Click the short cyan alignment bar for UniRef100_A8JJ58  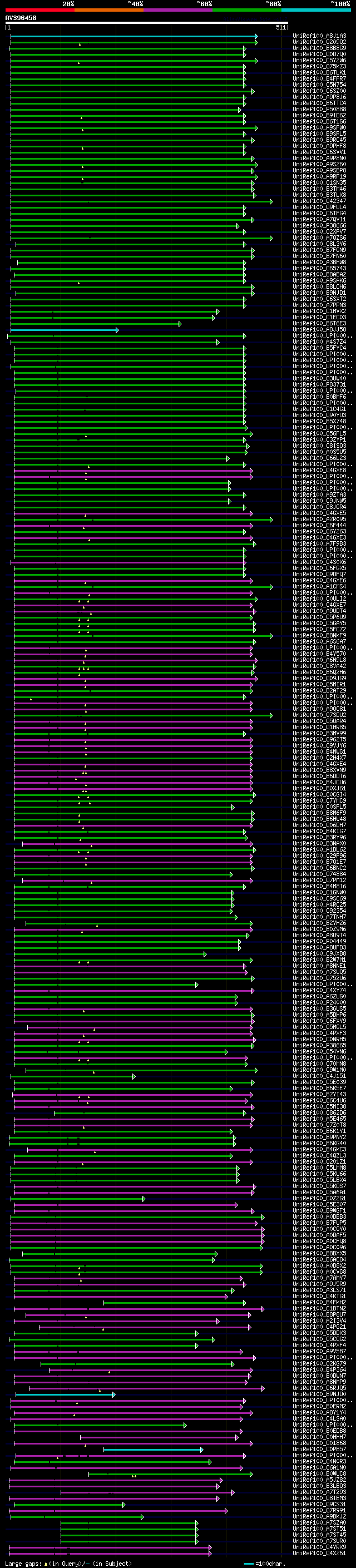pos(64,330)
